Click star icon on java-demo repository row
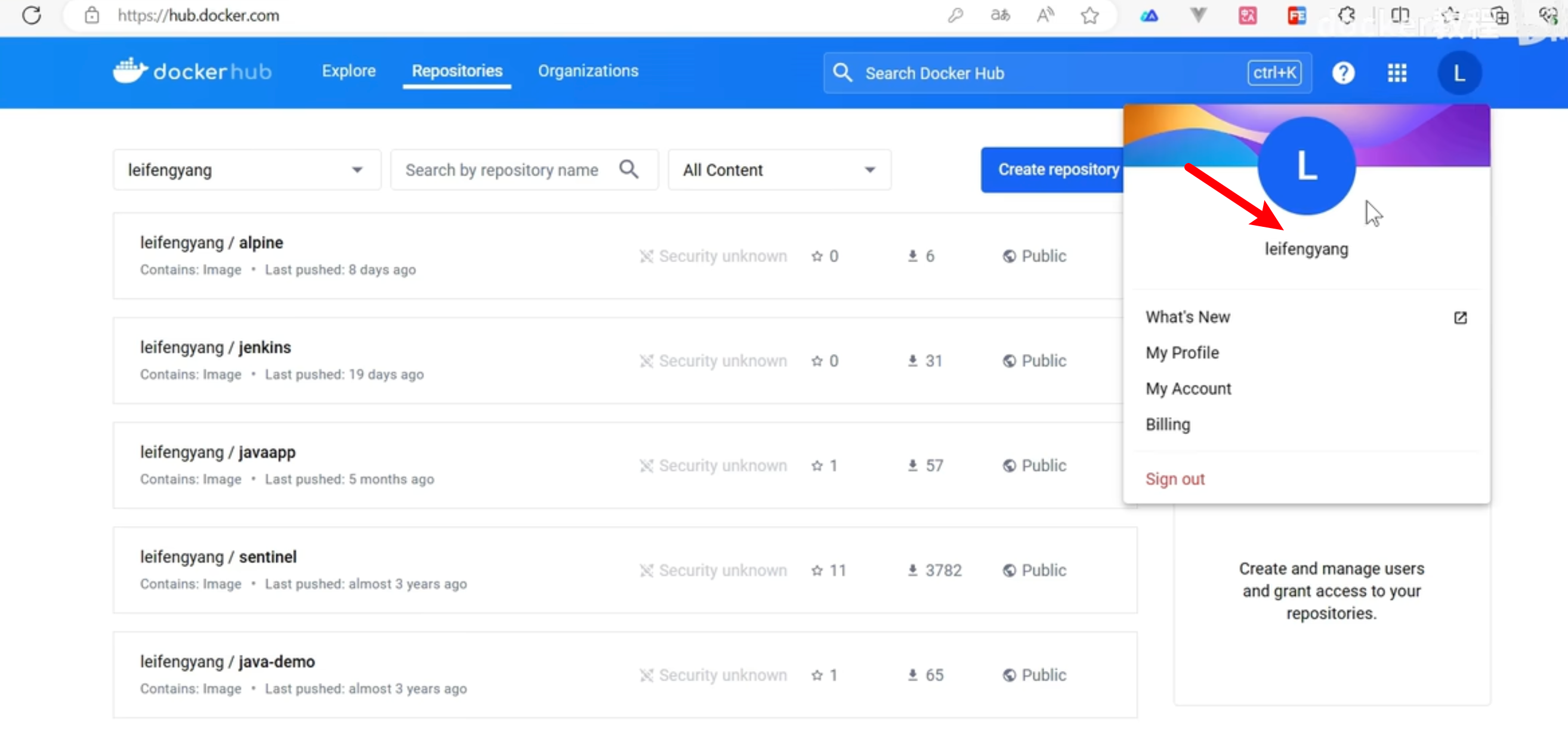Viewport: 1568px width, 739px height. click(817, 675)
